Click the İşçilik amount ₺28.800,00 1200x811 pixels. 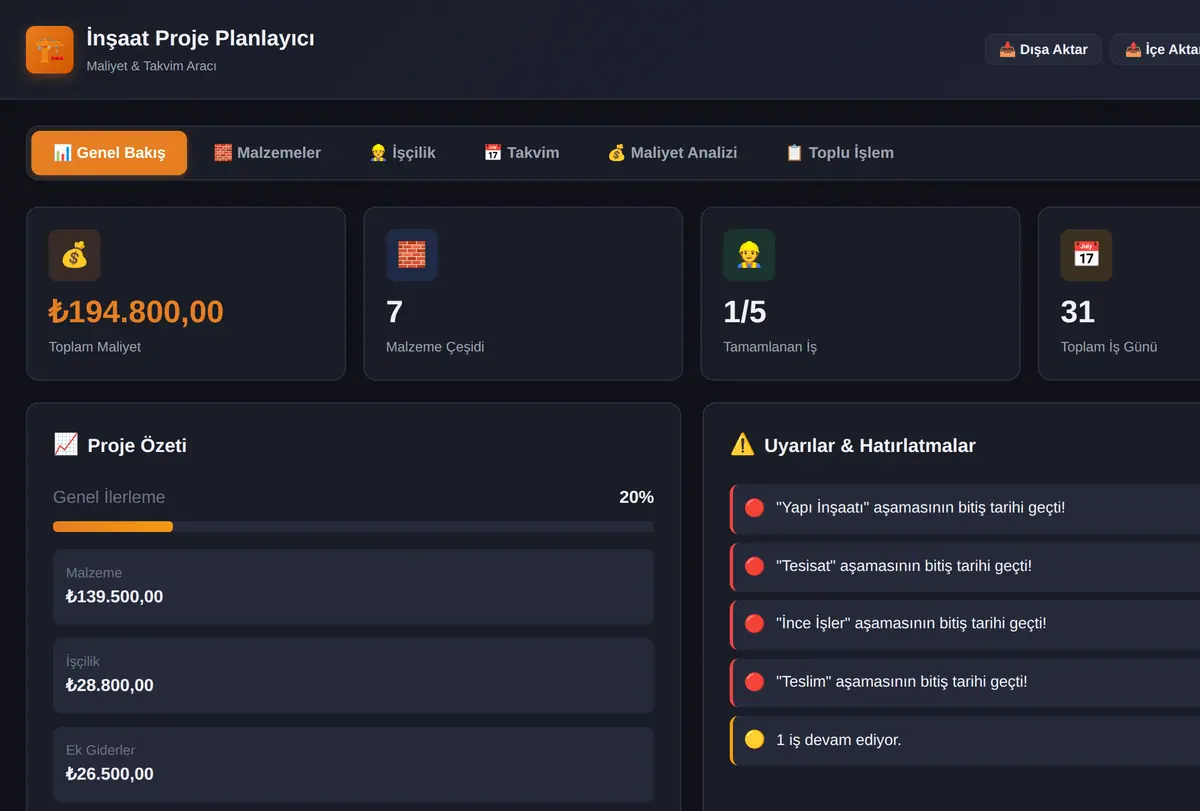110,685
